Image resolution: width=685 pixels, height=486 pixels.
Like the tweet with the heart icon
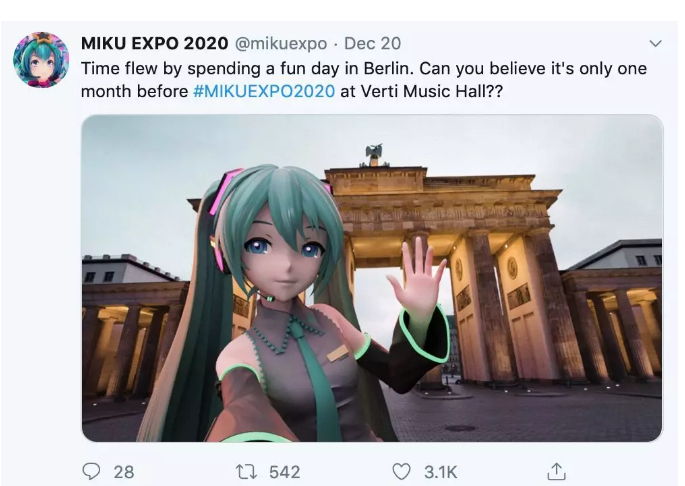coord(401,472)
